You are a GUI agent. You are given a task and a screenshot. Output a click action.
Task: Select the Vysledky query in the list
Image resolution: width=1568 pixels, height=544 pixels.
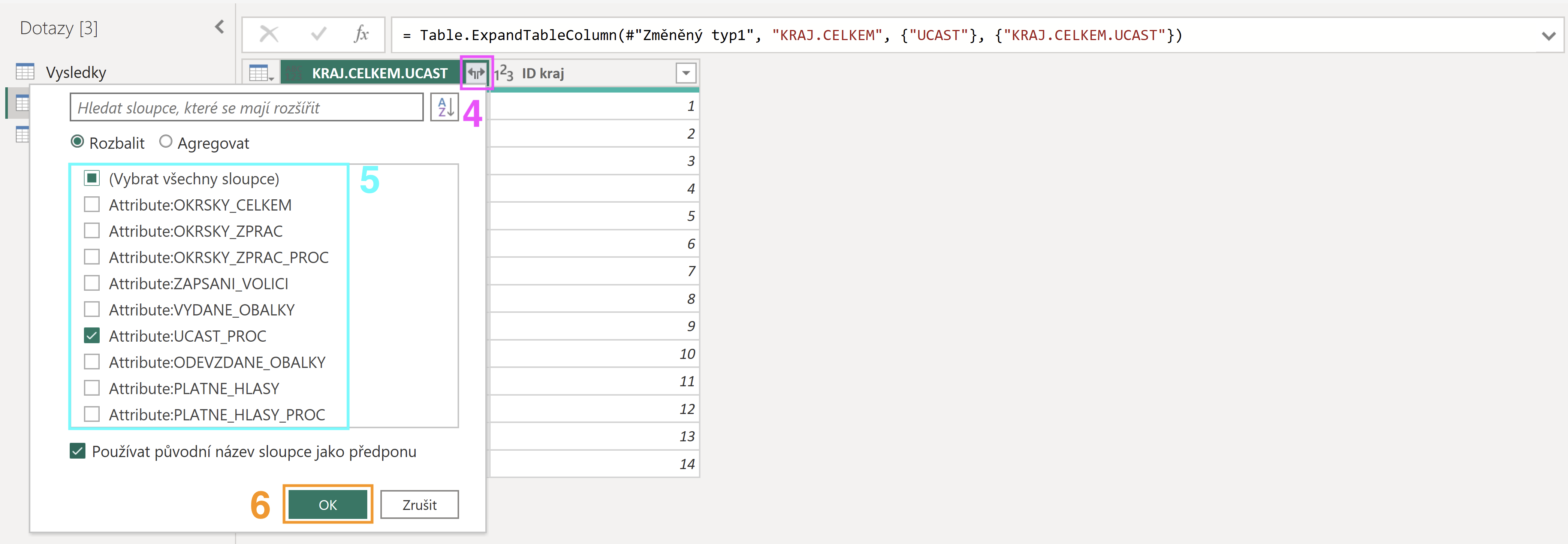[76, 72]
